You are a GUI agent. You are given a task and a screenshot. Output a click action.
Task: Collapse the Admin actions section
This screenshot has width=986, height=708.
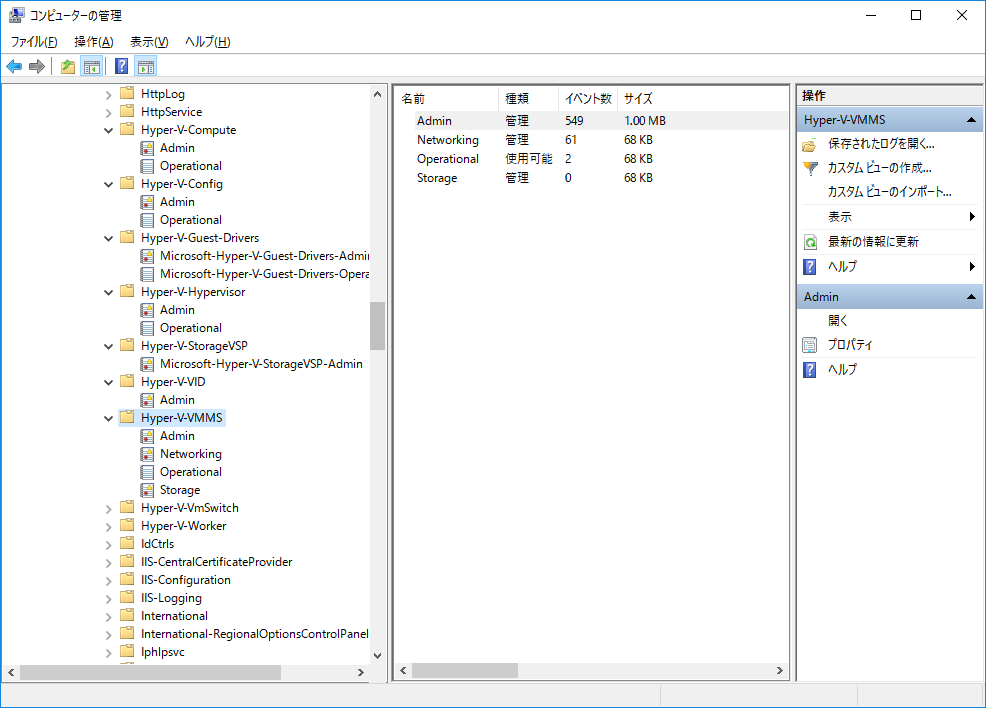point(972,296)
